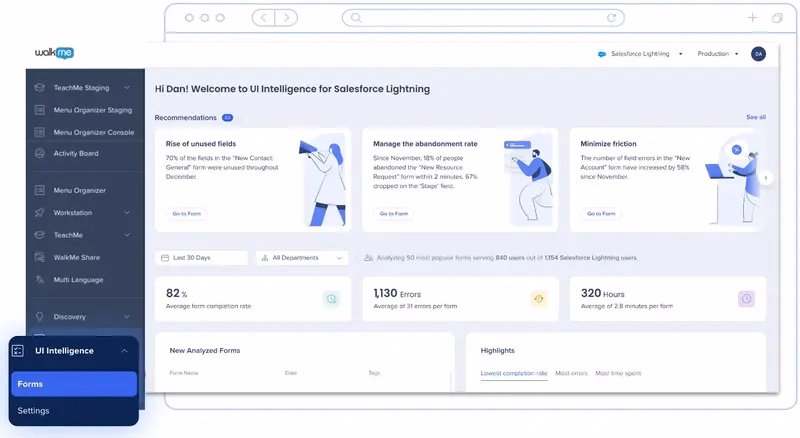Expand the TeachMe Staging chevron
Image resolution: width=800 pixels, height=438 pixels.
coord(127,87)
